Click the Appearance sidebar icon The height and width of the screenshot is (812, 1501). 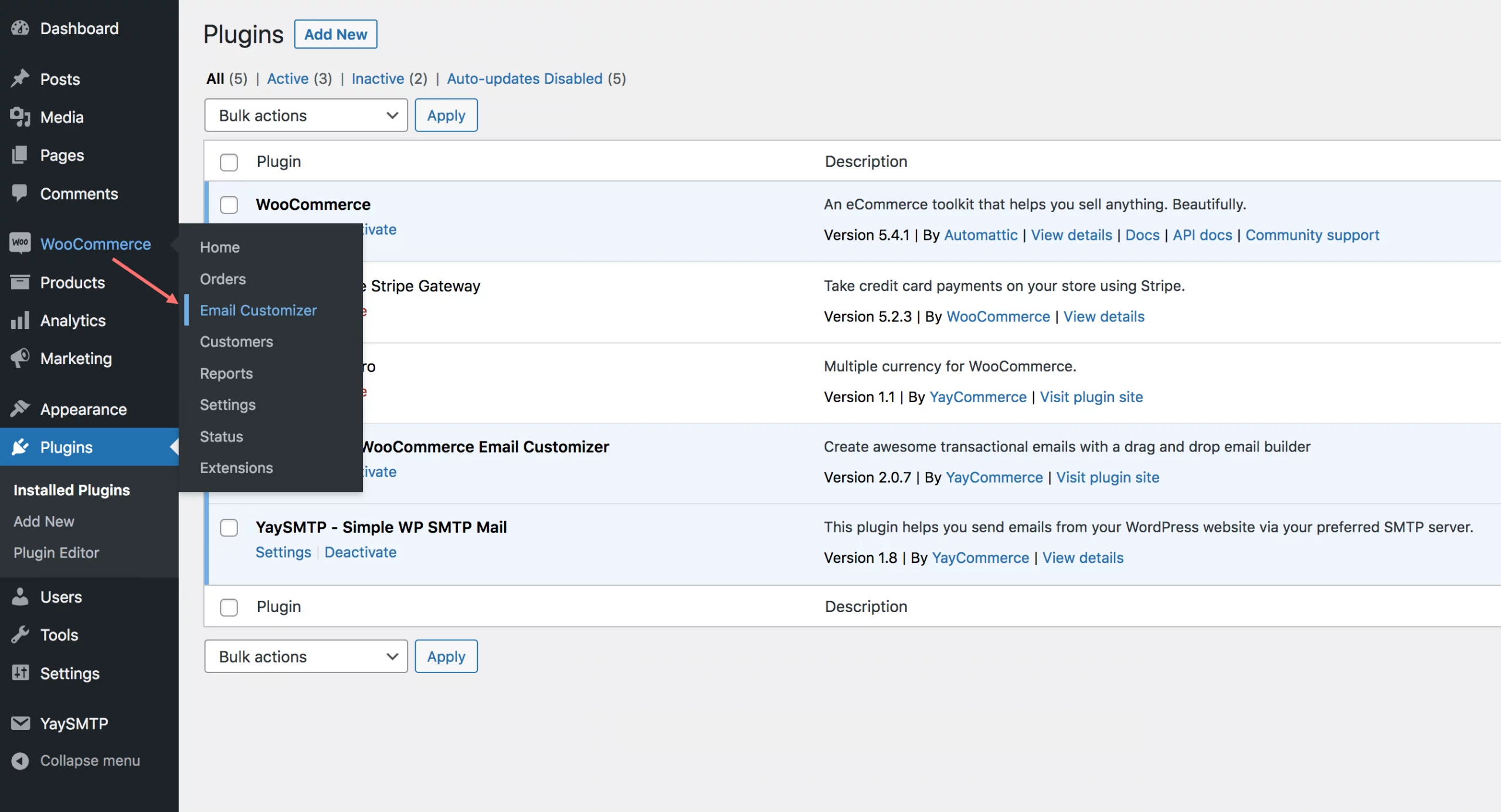click(x=20, y=411)
